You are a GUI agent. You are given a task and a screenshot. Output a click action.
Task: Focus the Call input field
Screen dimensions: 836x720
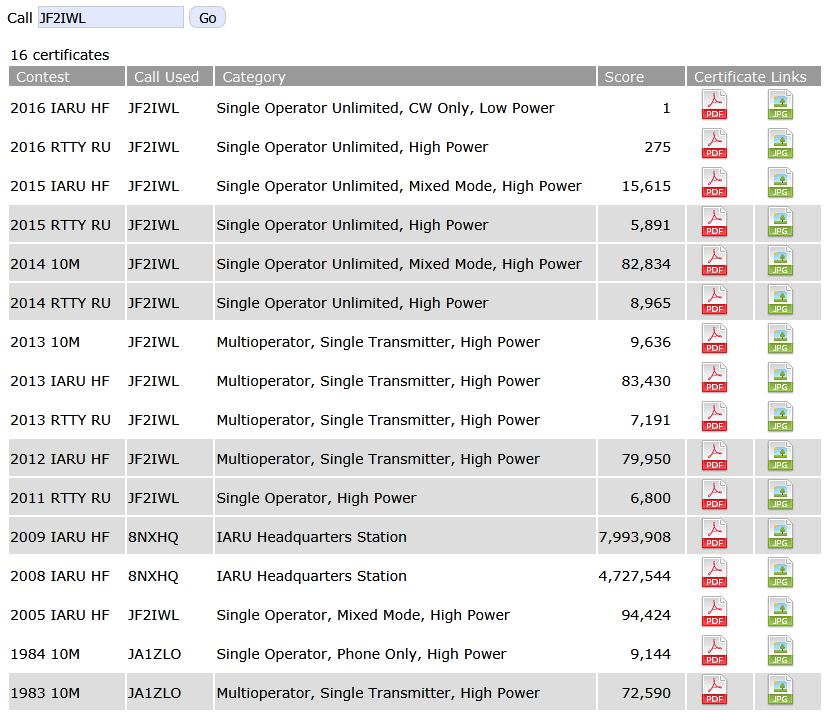point(111,18)
